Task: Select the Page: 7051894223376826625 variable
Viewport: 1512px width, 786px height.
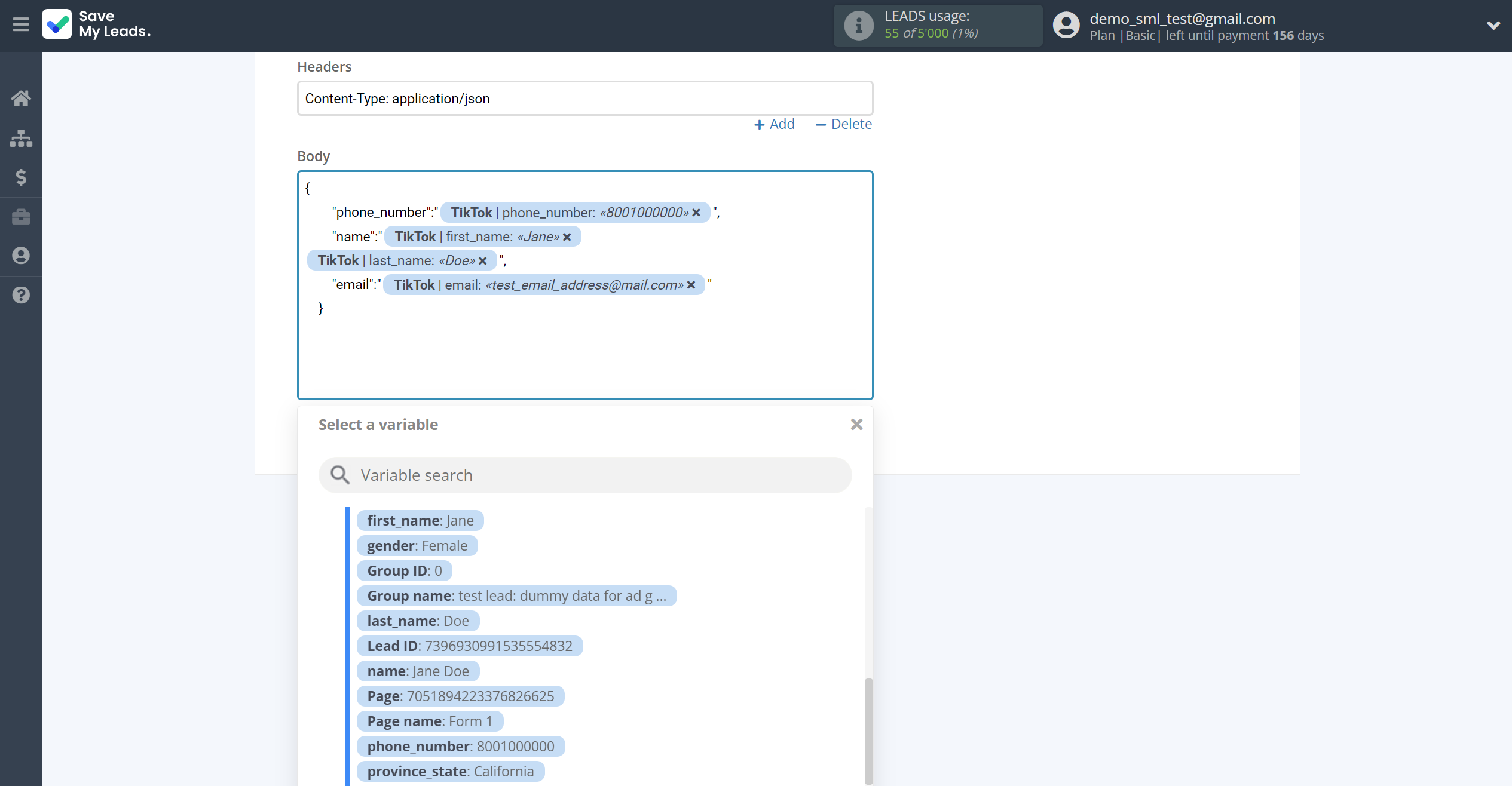Action: pyautogui.click(x=461, y=696)
